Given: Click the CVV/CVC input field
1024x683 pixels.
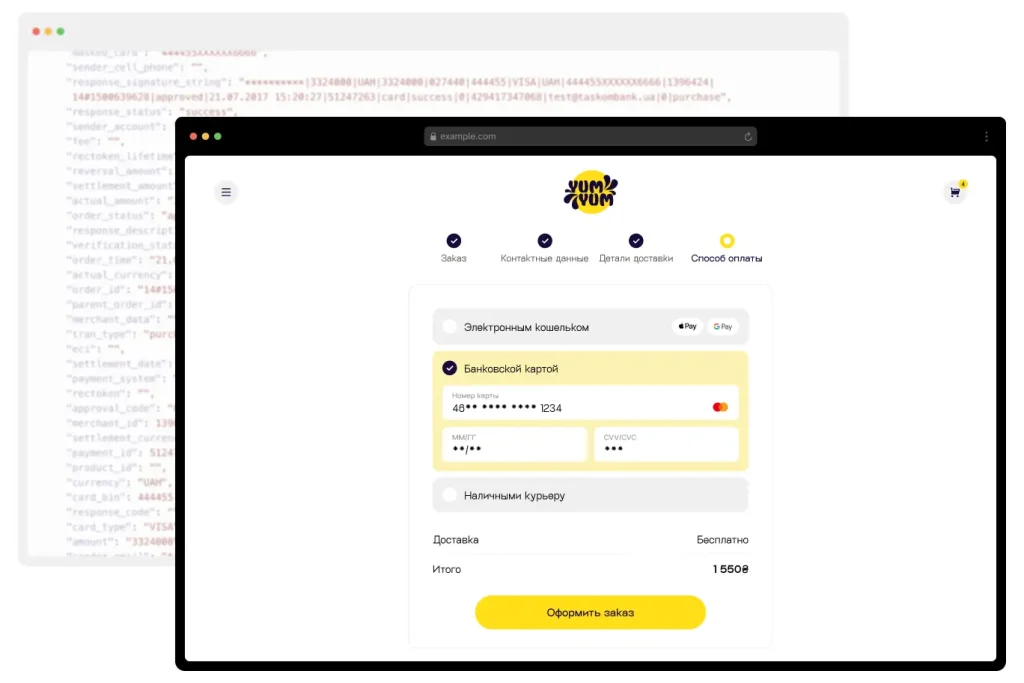Looking at the screenshot, I should [x=666, y=444].
